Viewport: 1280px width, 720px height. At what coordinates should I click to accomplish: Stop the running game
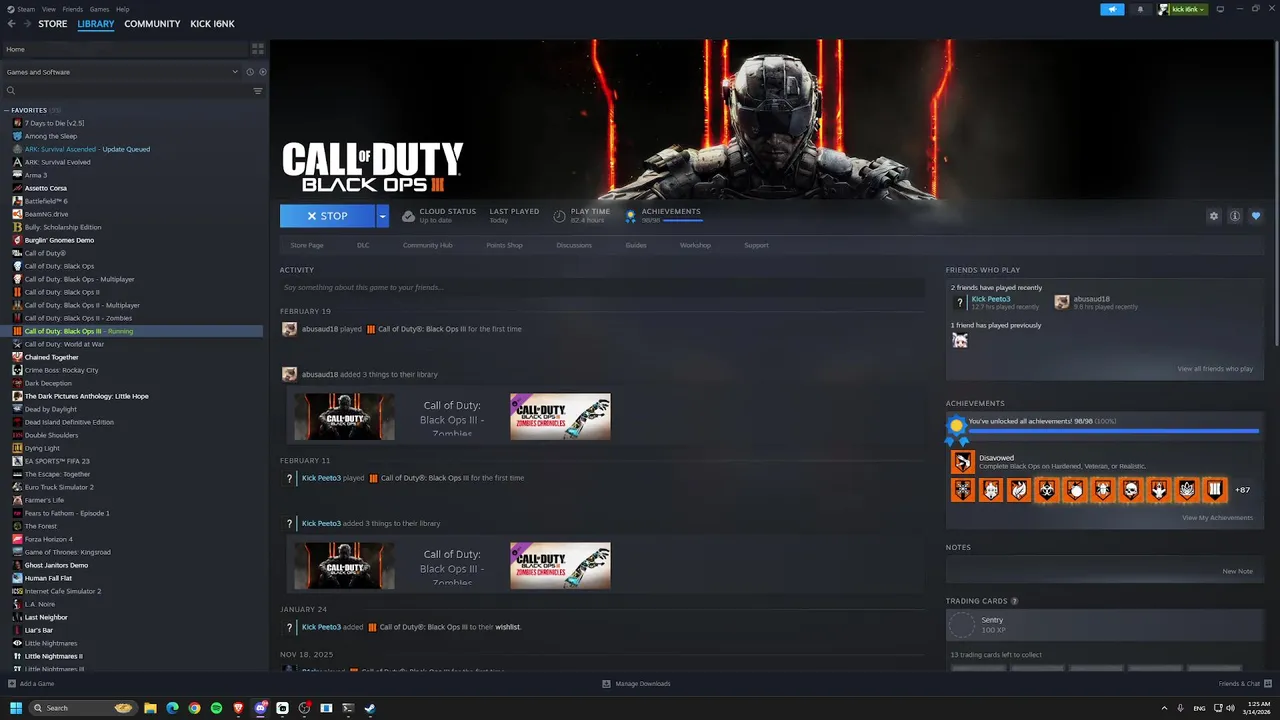(328, 216)
